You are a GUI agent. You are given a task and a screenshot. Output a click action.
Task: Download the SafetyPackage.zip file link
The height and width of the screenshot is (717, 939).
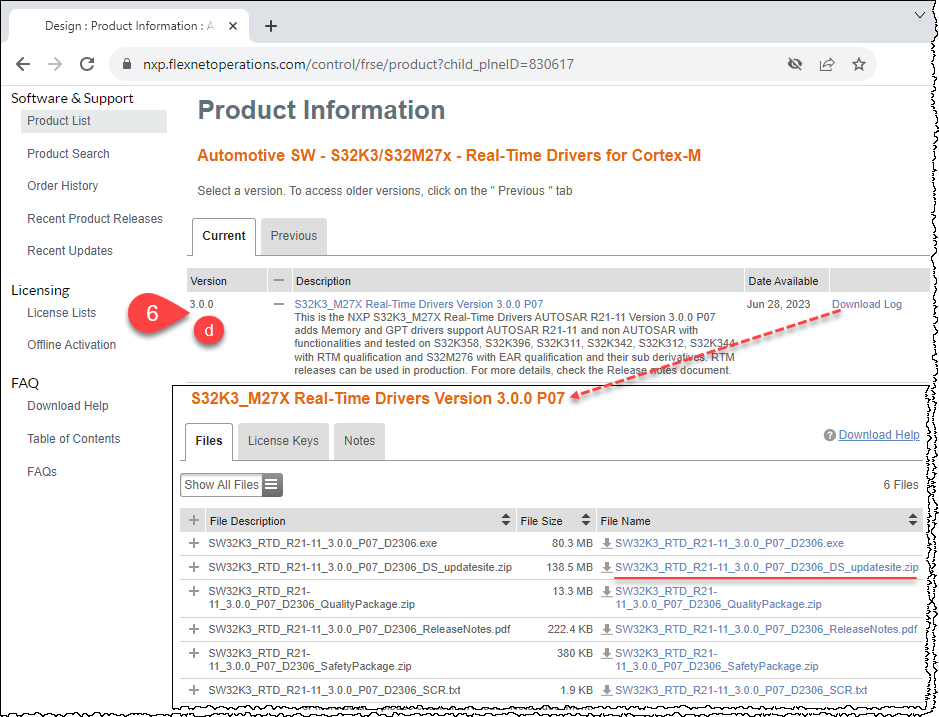point(717,659)
